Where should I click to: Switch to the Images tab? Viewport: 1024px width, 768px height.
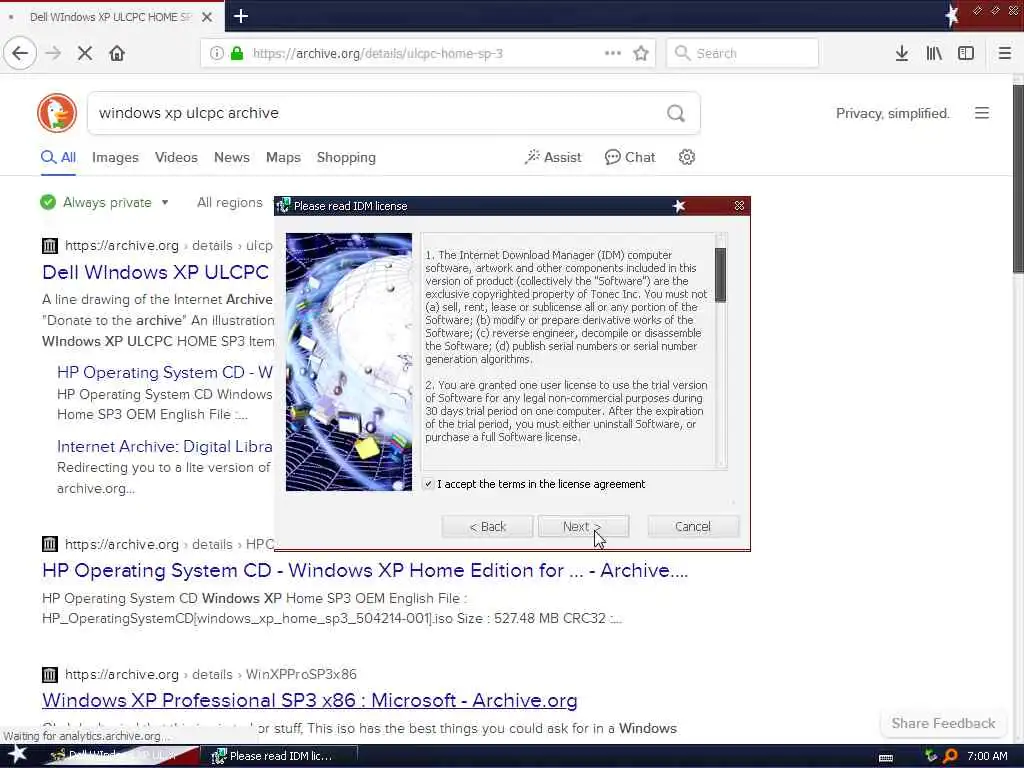[x=115, y=157]
